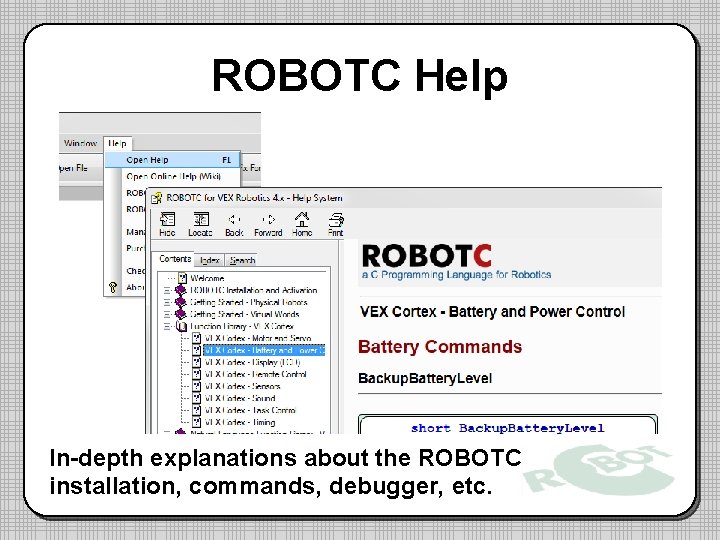Select highlighted VEX Cortex - Battery and Power topic
The width and height of the screenshot is (720, 540).
coord(264,350)
